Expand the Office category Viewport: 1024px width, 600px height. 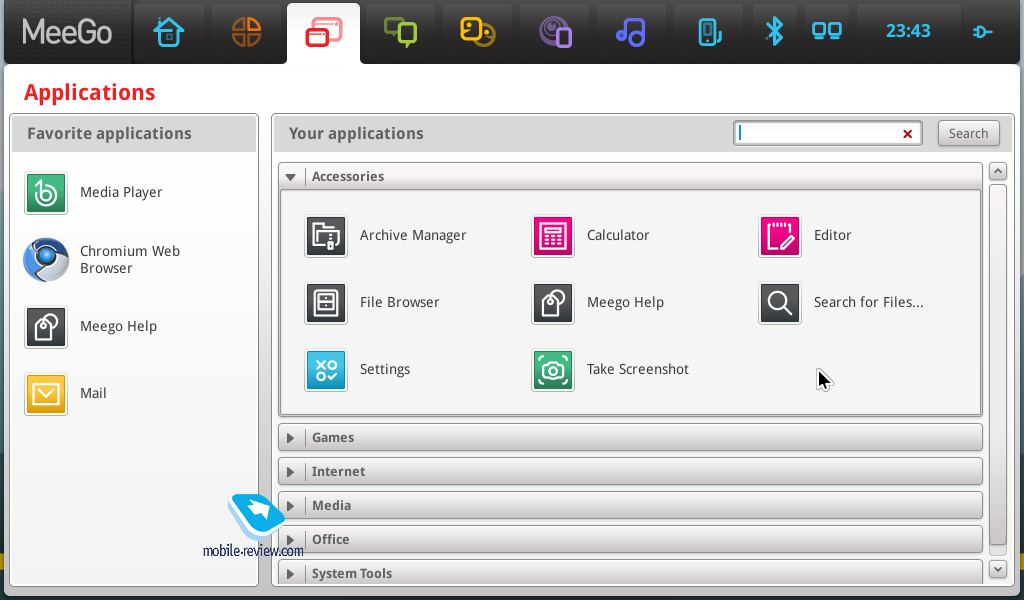click(x=630, y=539)
